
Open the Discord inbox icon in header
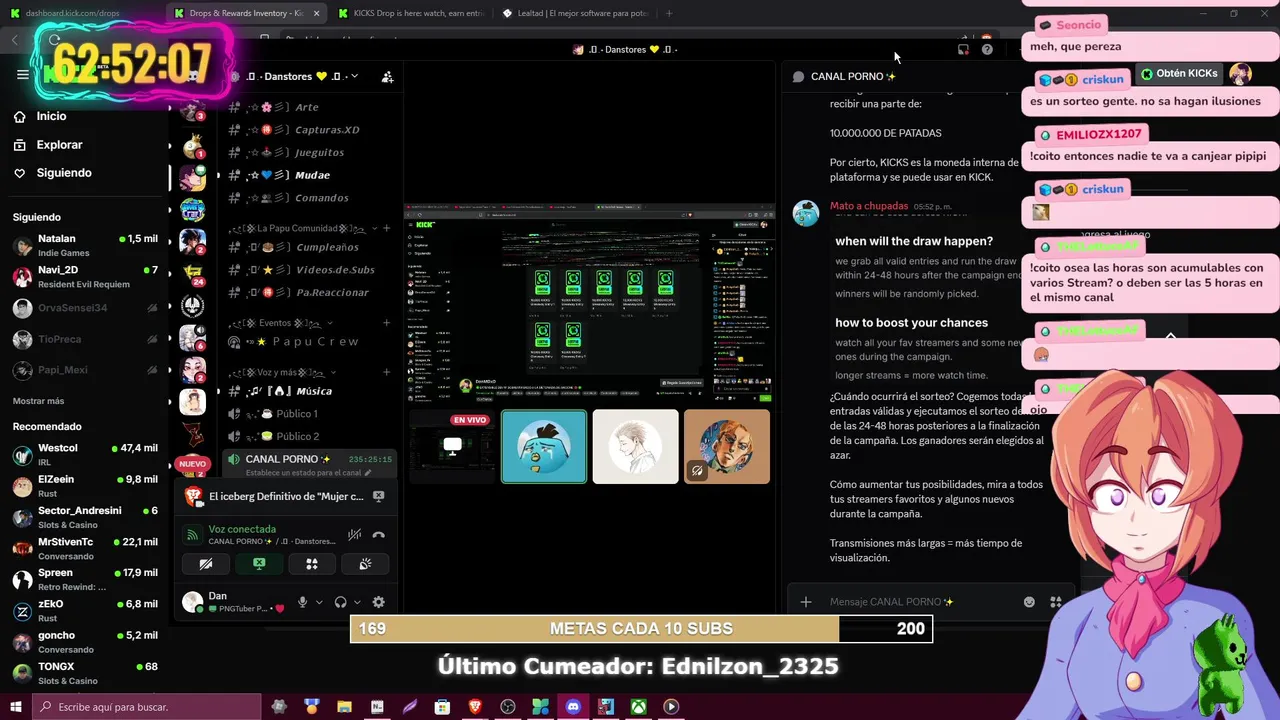963,49
